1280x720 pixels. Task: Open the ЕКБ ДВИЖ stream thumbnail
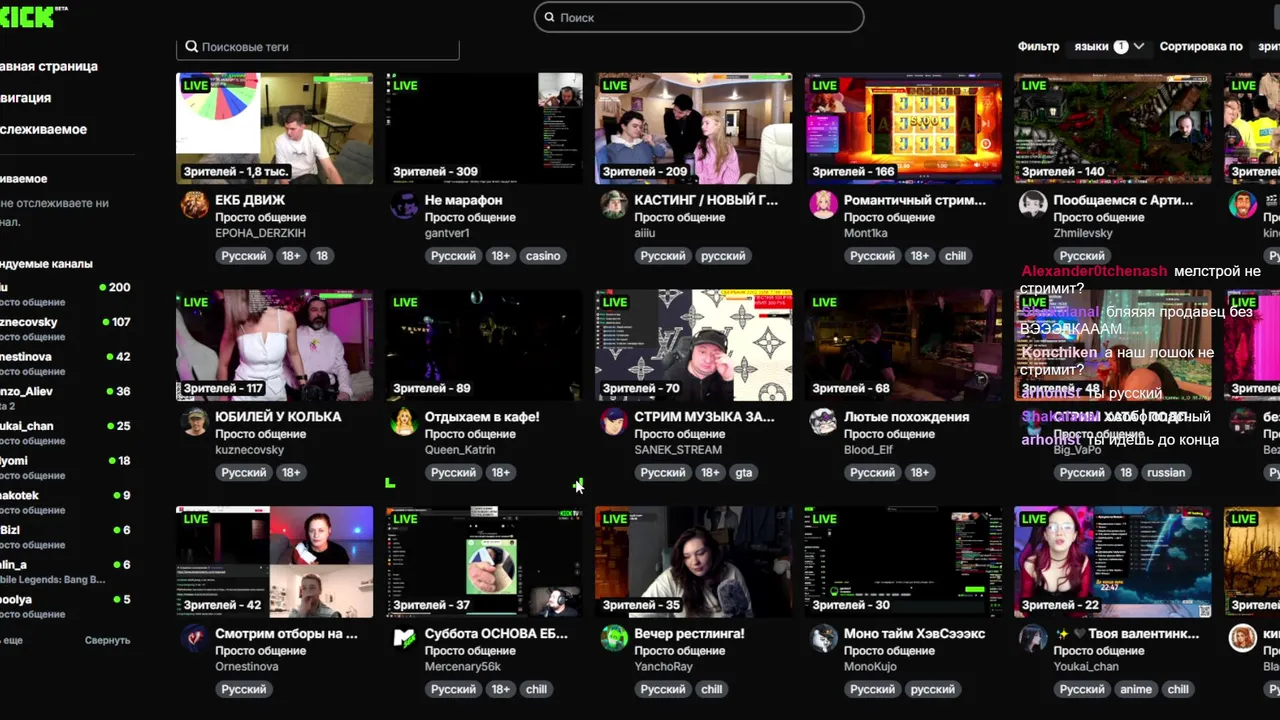[x=275, y=128]
